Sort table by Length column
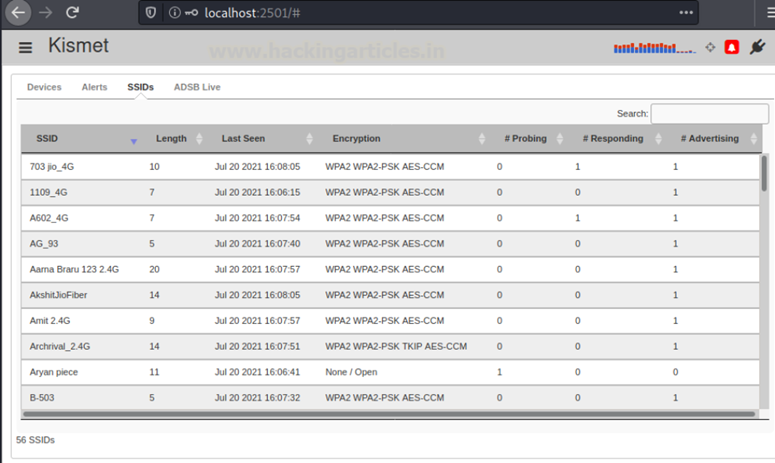This screenshot has height=463, width=775. pyautogui.click(x=174, y=138)
